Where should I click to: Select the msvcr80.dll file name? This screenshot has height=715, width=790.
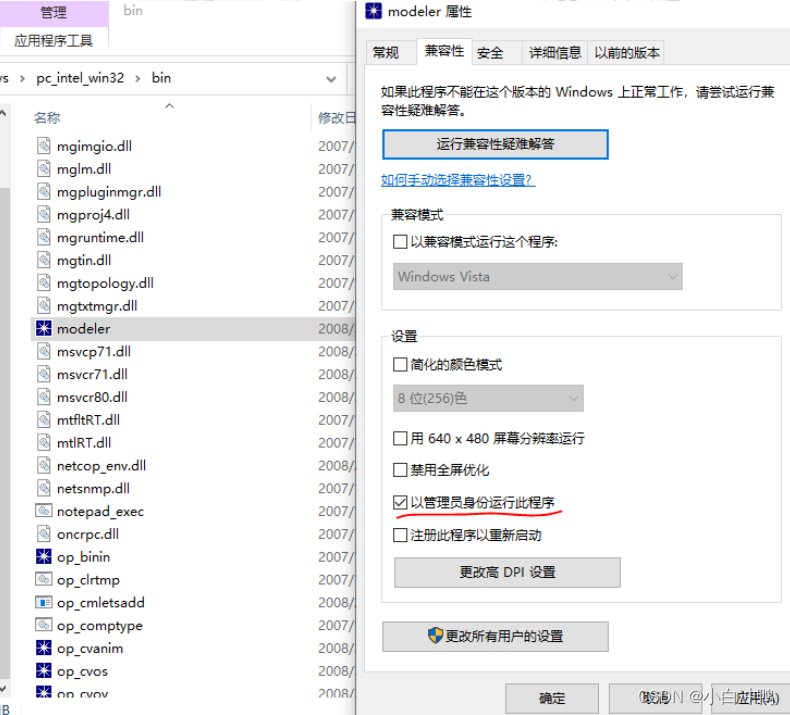click(92, 397)
